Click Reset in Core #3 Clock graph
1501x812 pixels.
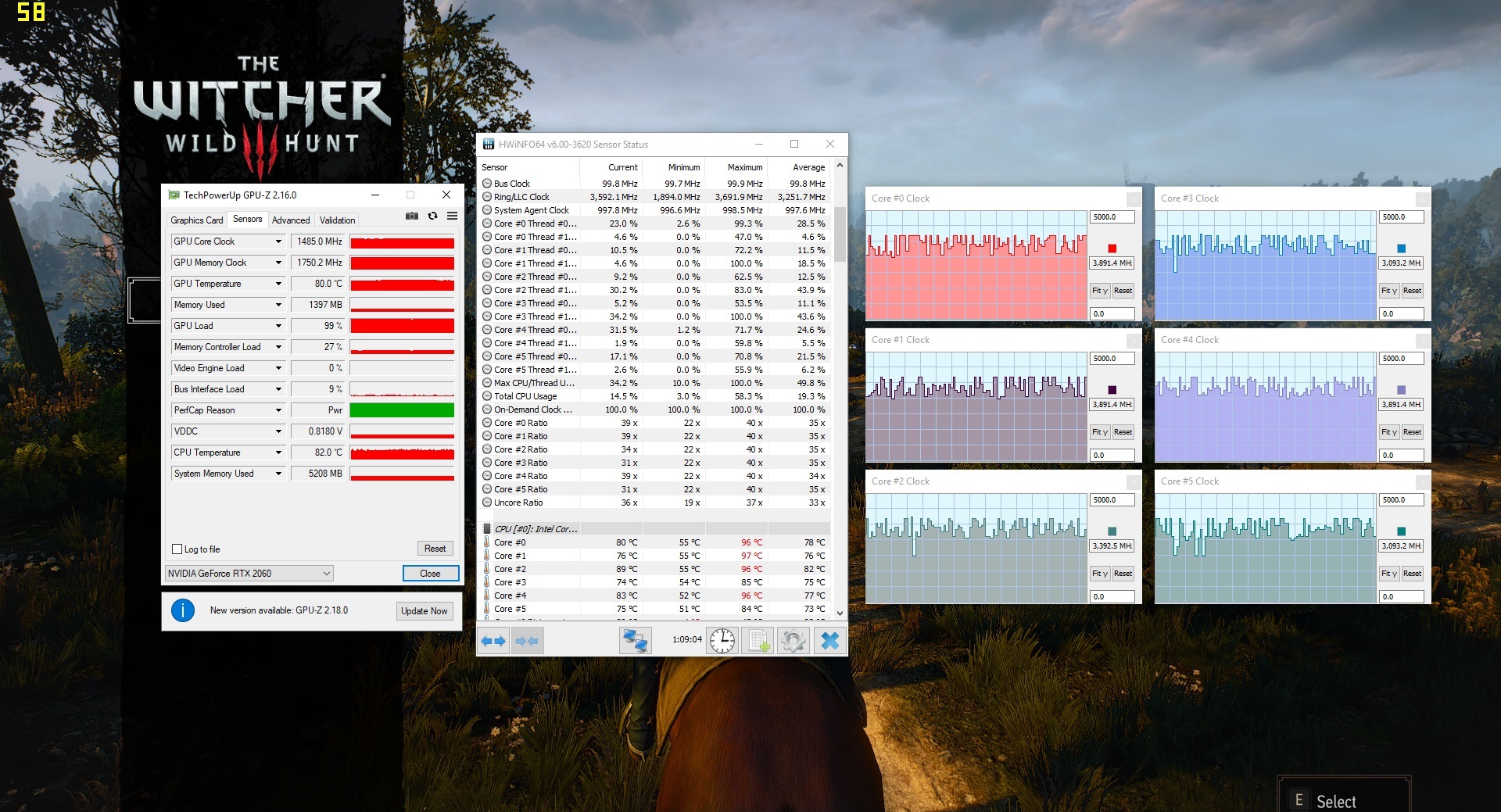tap(1412, 291)
